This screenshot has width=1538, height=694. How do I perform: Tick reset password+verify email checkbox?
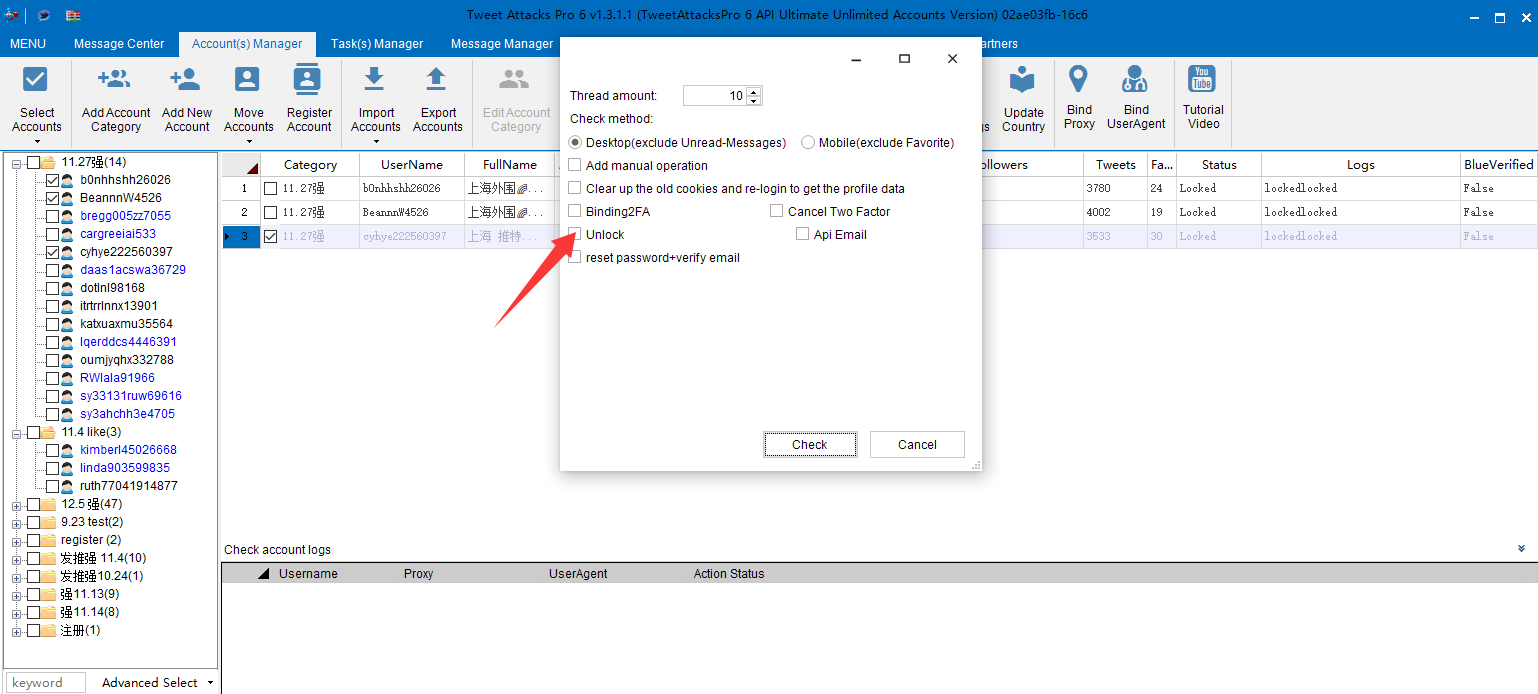575,257
